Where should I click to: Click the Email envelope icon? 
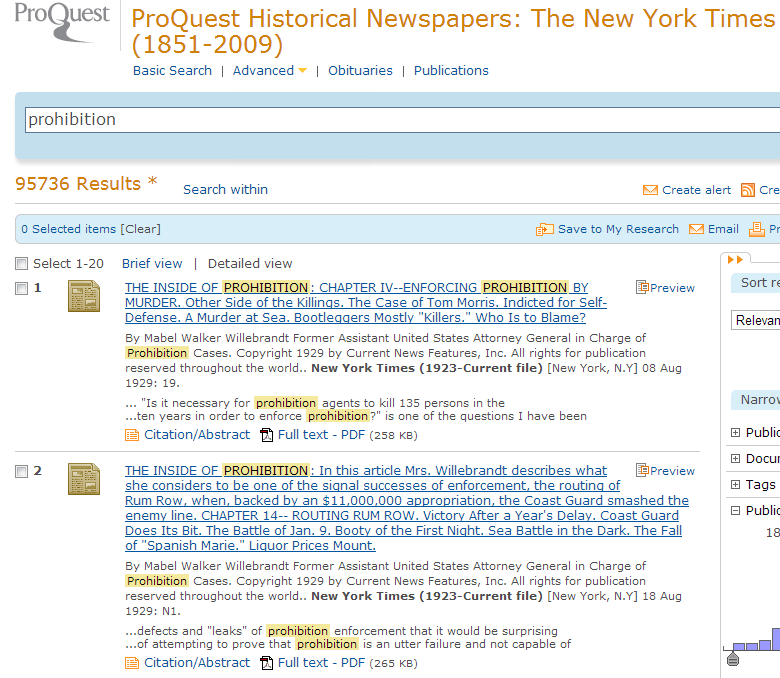696,229
